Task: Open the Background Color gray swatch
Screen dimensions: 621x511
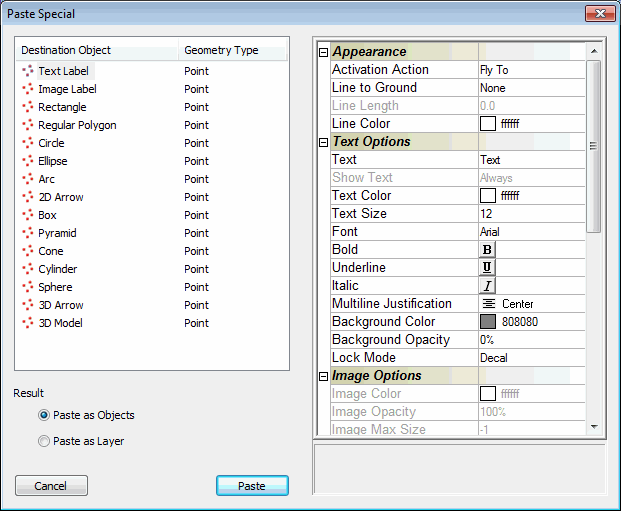Action: click(x=488, y=322)
